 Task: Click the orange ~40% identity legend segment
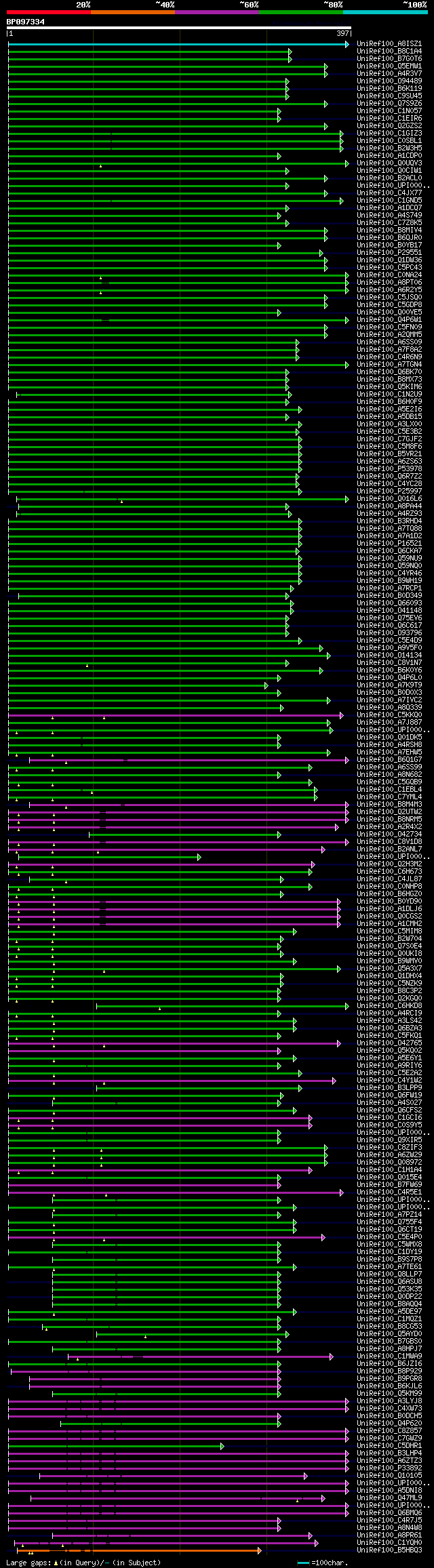132,12
